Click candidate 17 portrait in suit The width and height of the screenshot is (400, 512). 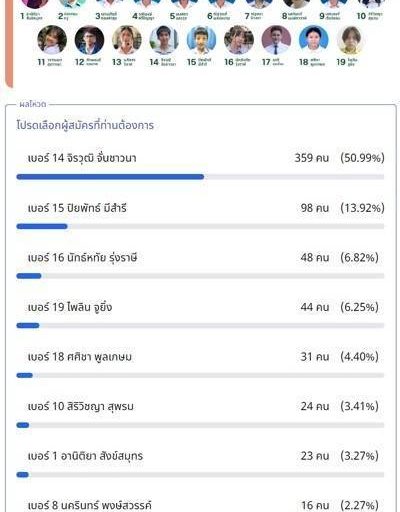point(276,40)
